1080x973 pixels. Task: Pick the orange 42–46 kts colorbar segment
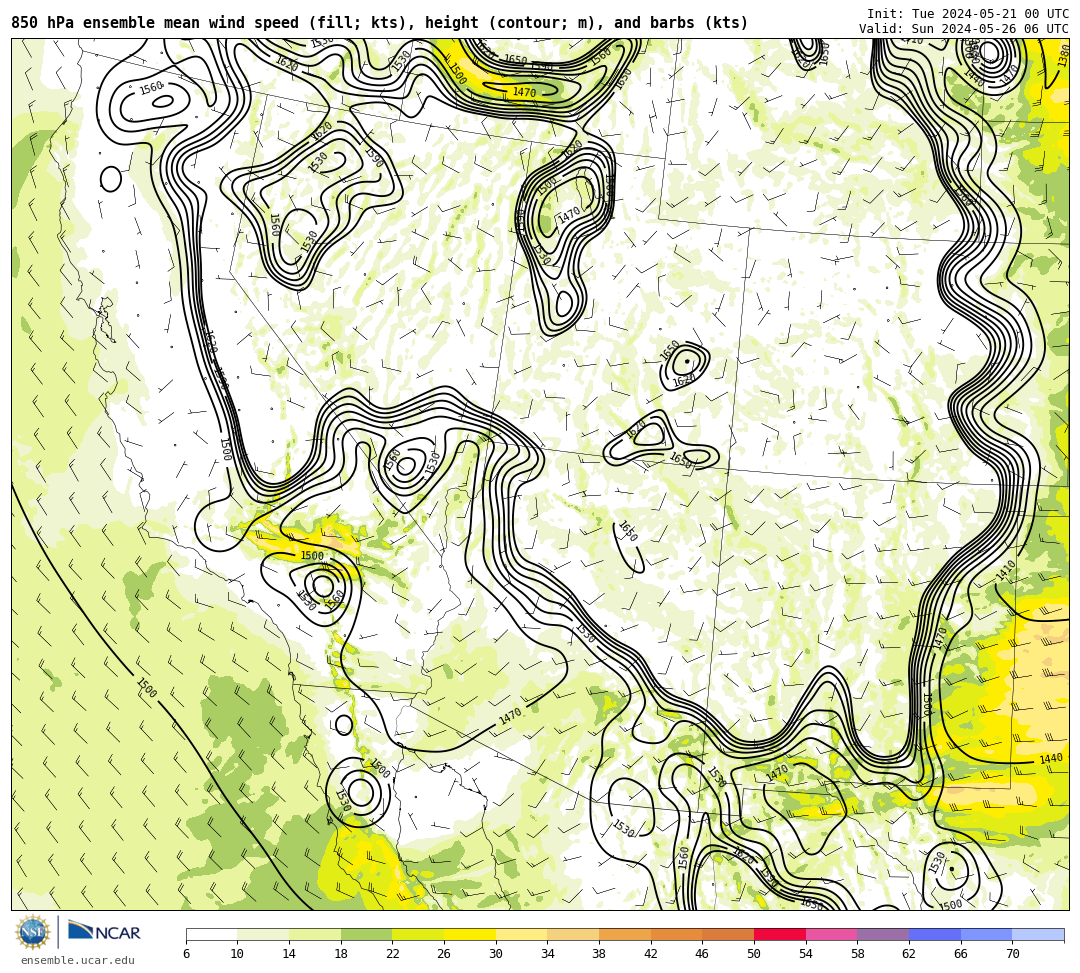676,934
